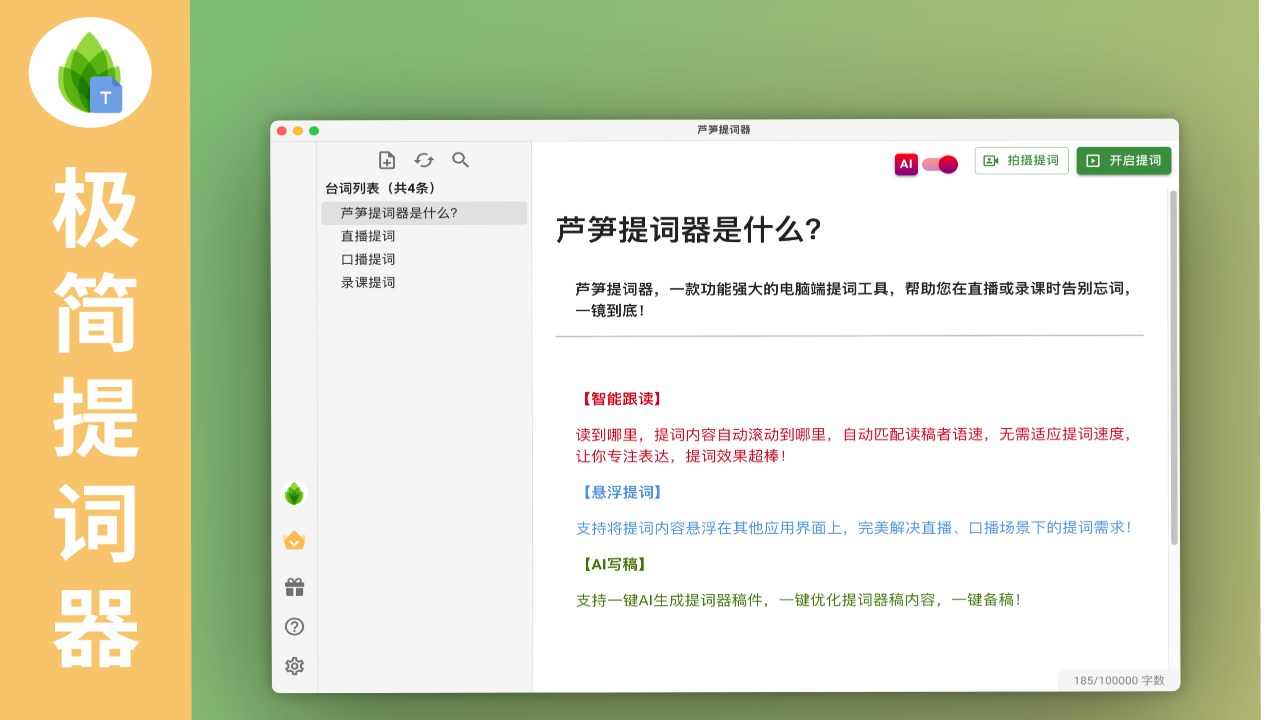Click the blue paragraph starting 支持将提词内容悬浮
This screenshot has height=720, width=1280.
(853, 527)
